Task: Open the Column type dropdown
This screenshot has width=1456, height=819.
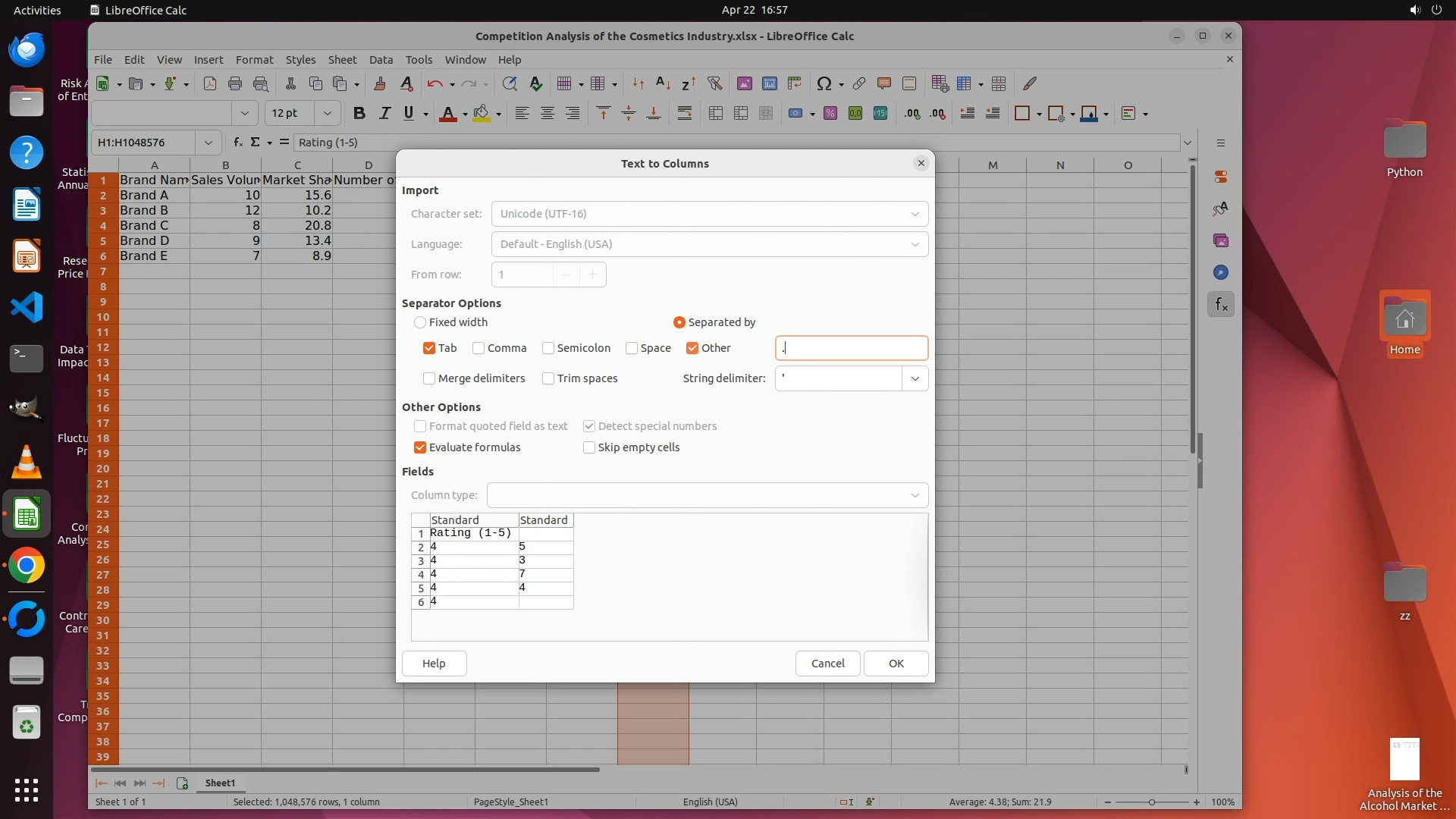Action: [x=915, y=495]
